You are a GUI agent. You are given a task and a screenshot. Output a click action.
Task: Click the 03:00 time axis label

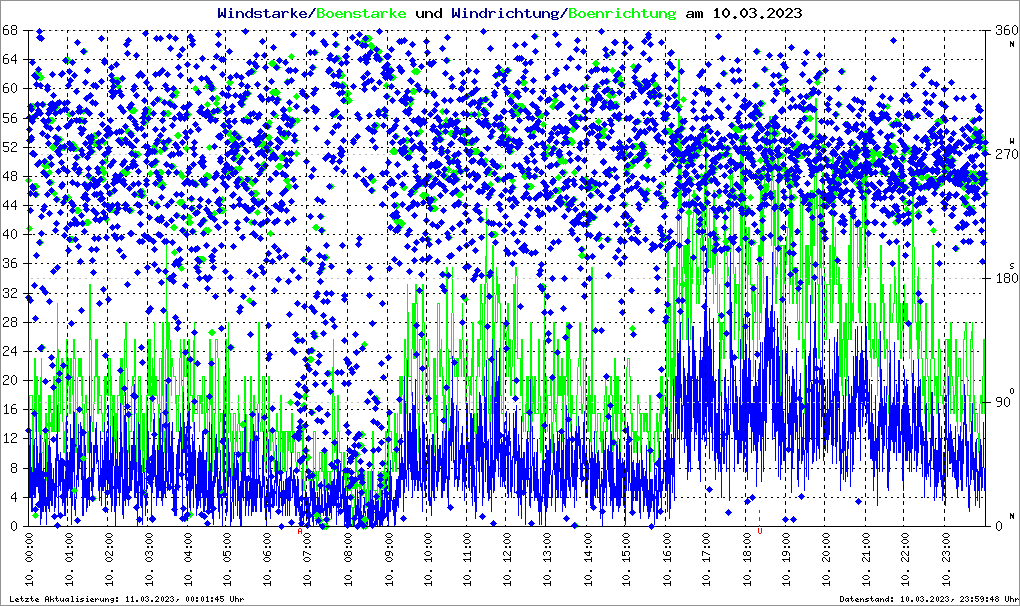pyautogui.click(x=148, y=559)
